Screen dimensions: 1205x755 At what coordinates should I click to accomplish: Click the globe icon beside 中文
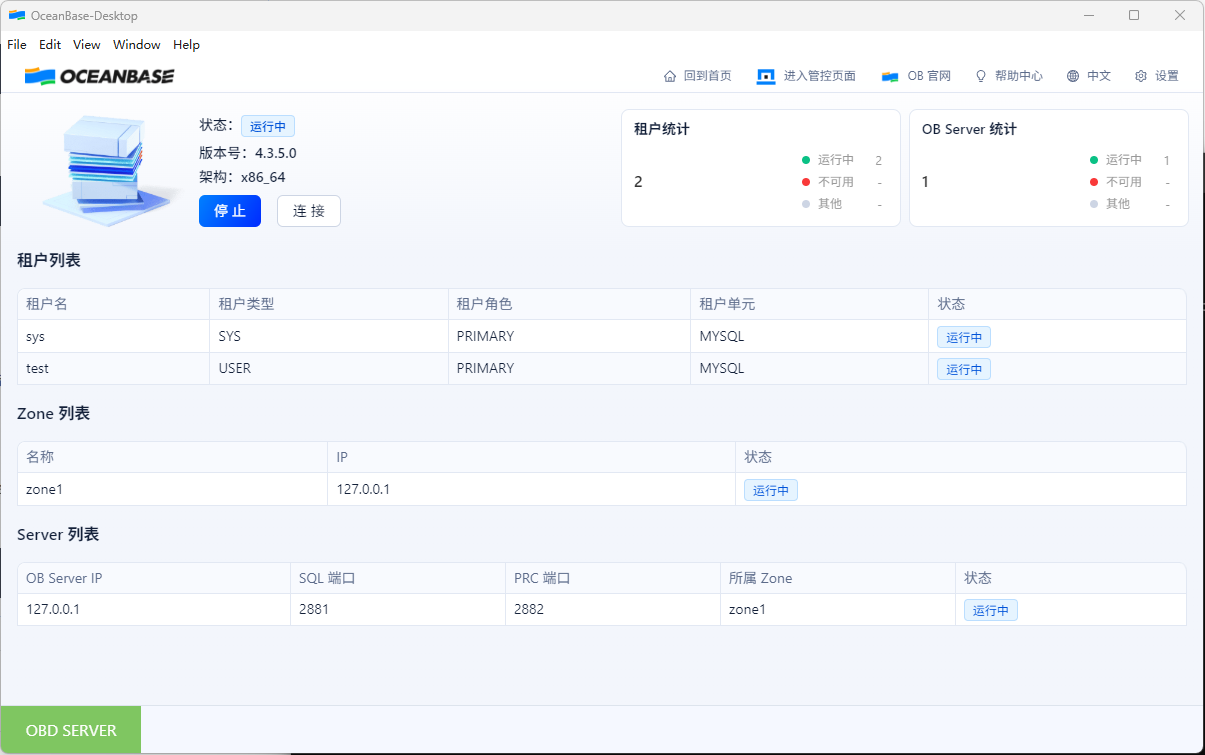pyautogui.click(x=1073, y=76)
